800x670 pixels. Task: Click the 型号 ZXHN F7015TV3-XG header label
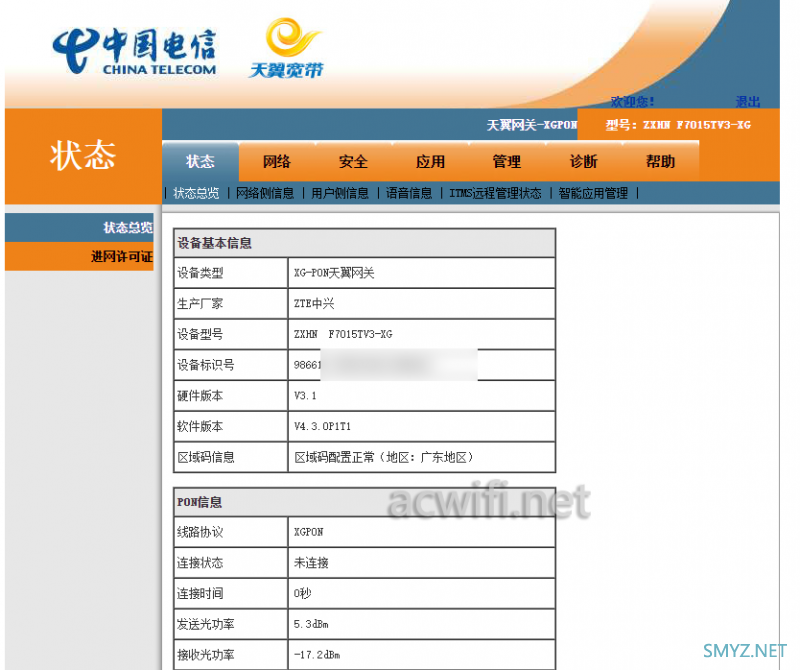click(x=678, y=125)
